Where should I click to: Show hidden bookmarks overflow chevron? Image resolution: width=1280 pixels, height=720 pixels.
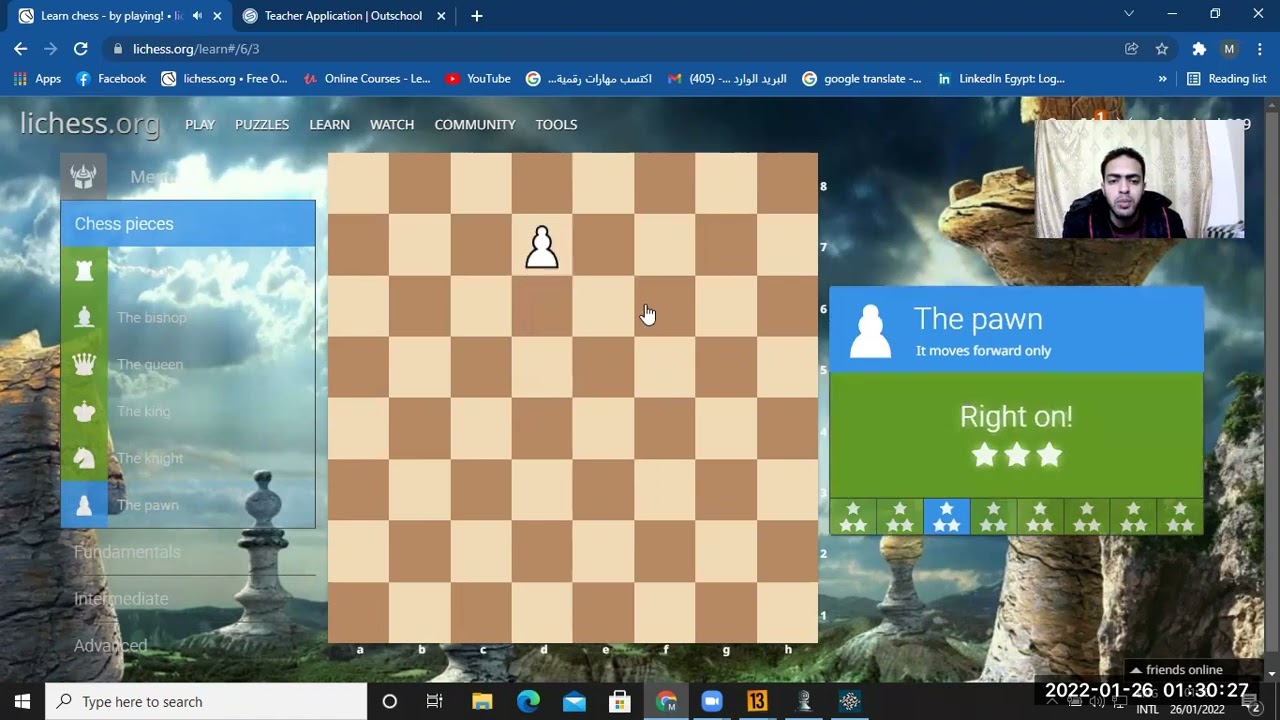[x=1162, y=78]
